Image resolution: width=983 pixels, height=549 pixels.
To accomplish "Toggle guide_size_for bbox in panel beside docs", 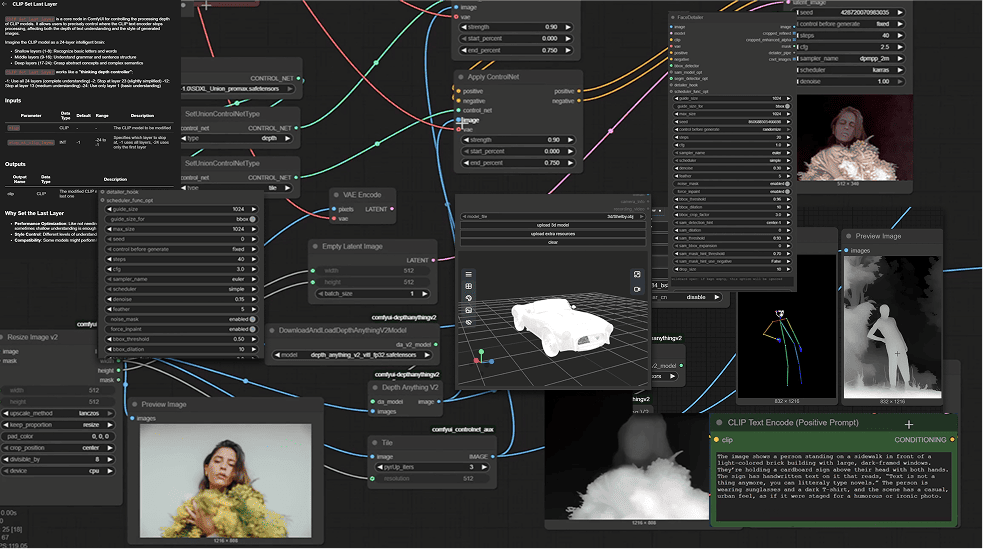I will click(x=181, y=219).
